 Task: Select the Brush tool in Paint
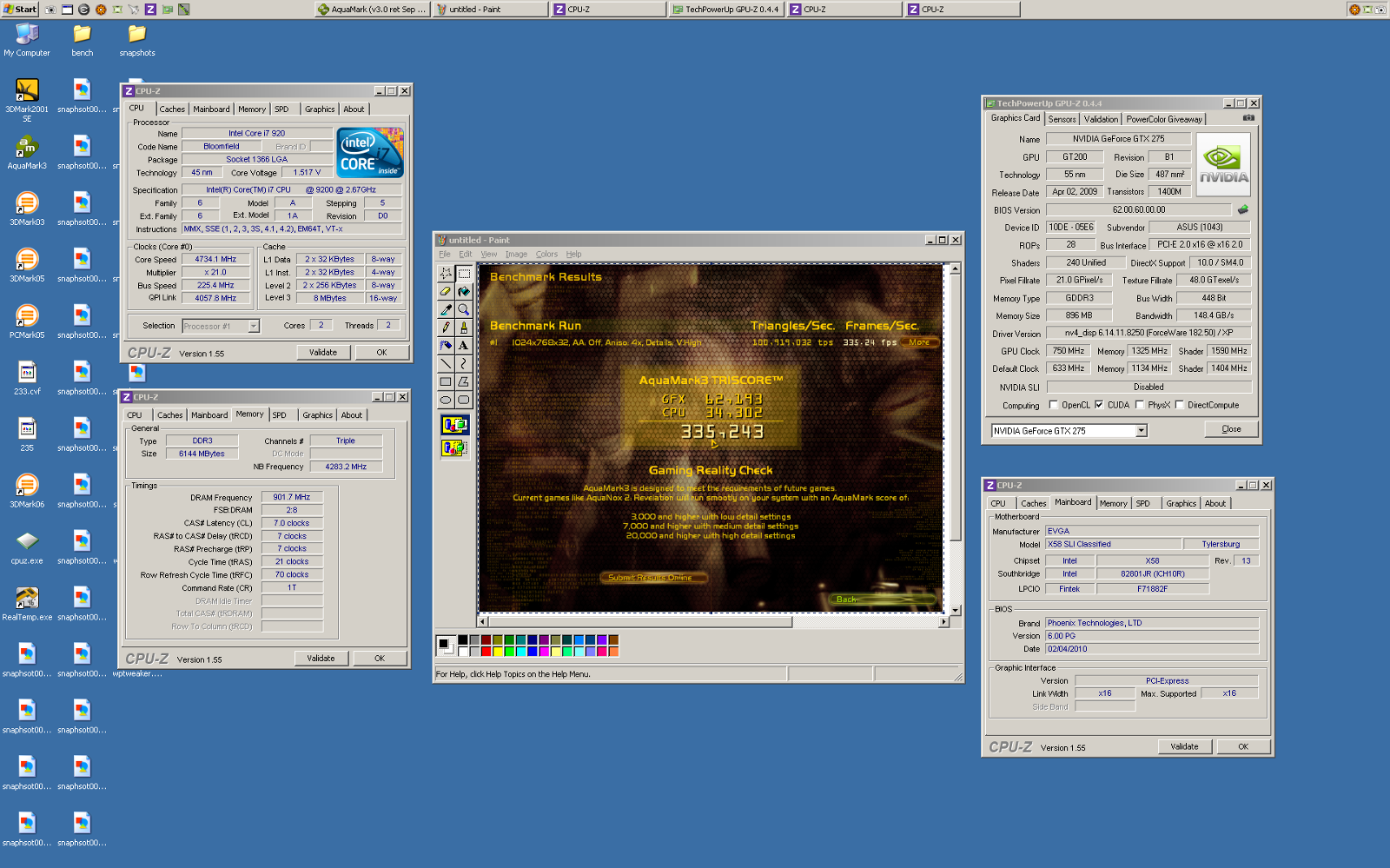[x=464, y=328]
